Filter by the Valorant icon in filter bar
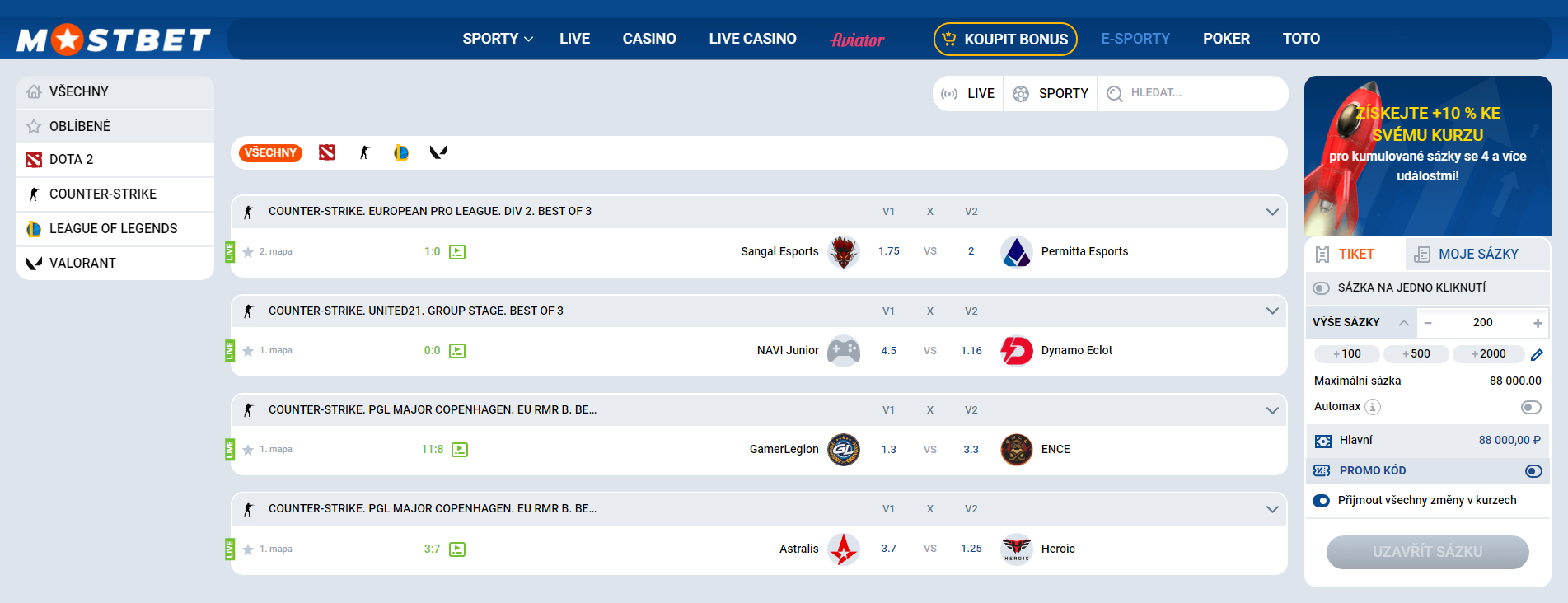 tap(438, 152)
